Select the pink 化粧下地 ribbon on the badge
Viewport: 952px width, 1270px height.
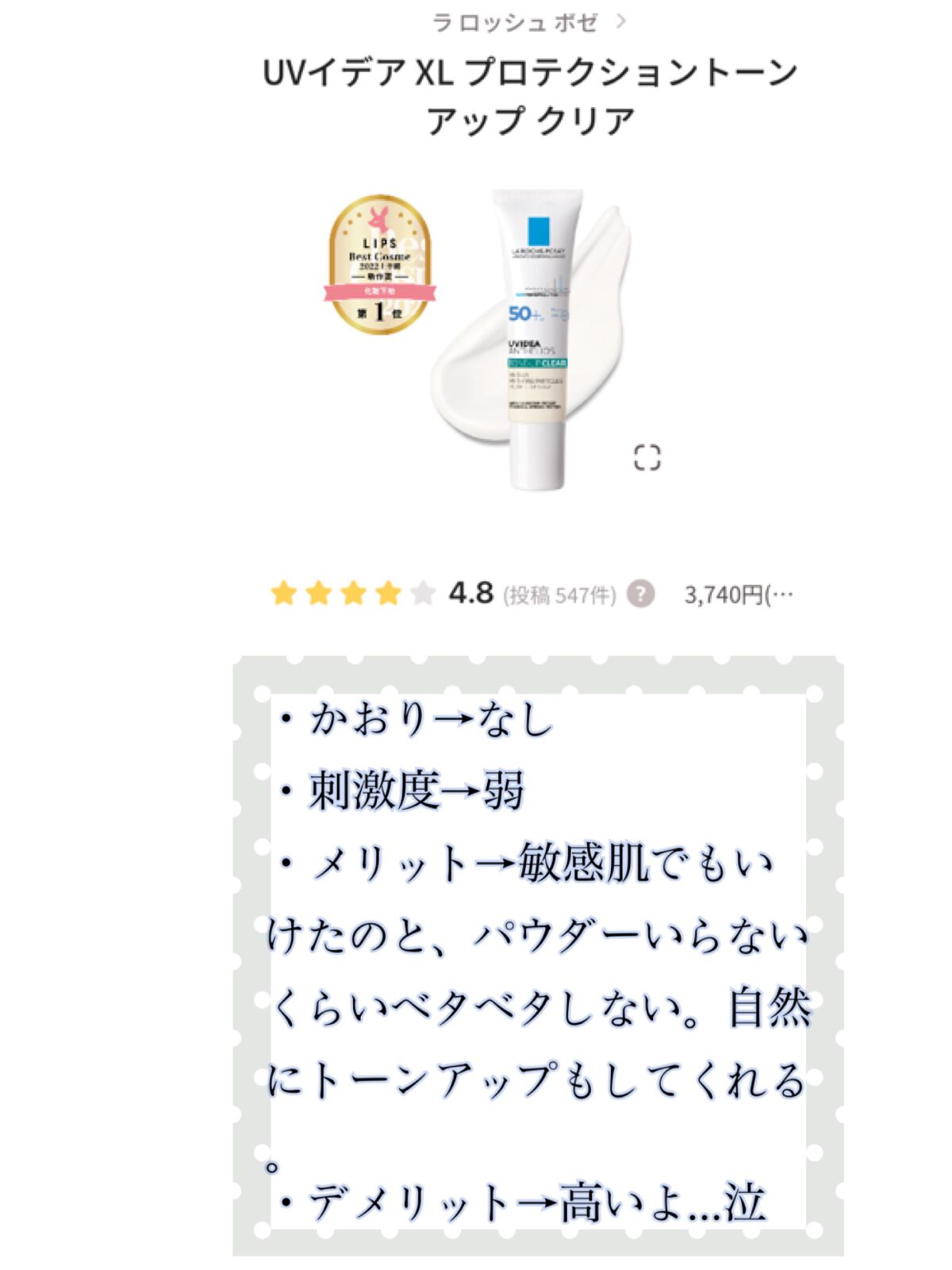pyautogui.click(x=380, y=292)
